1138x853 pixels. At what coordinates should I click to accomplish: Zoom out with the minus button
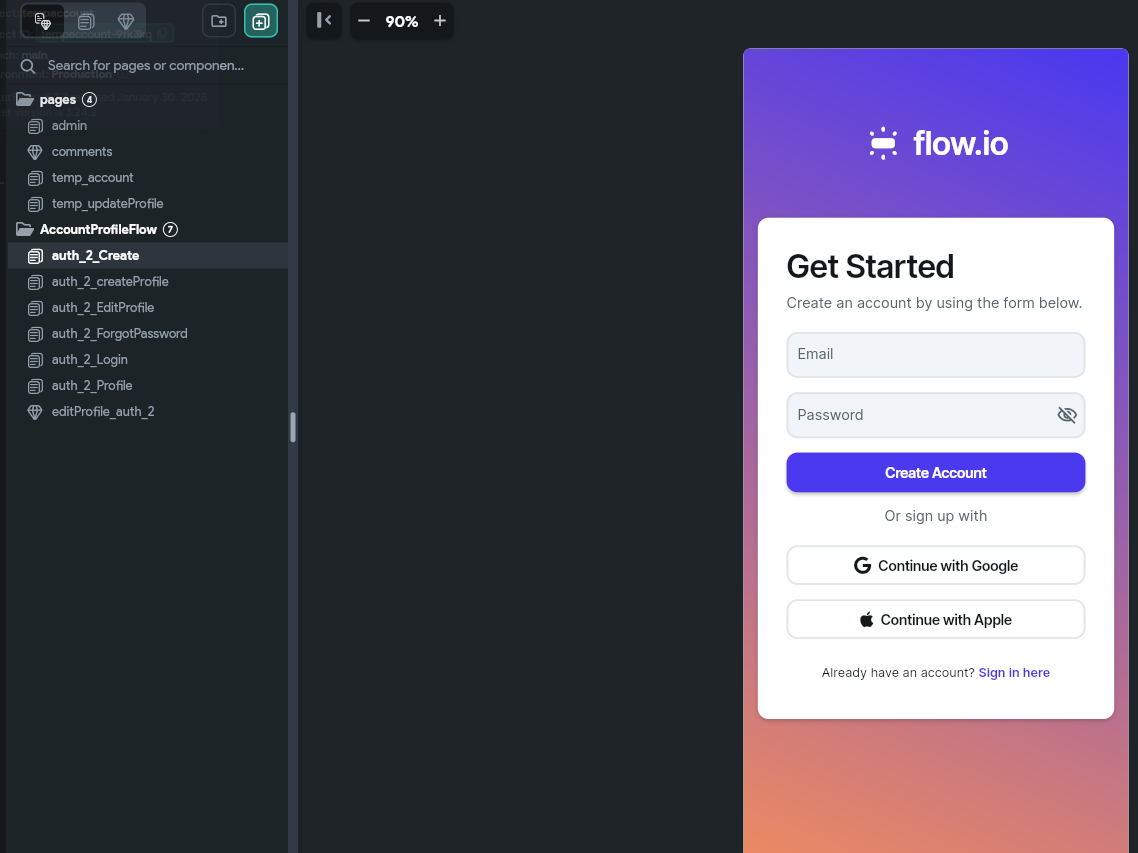tap(364, 21)
